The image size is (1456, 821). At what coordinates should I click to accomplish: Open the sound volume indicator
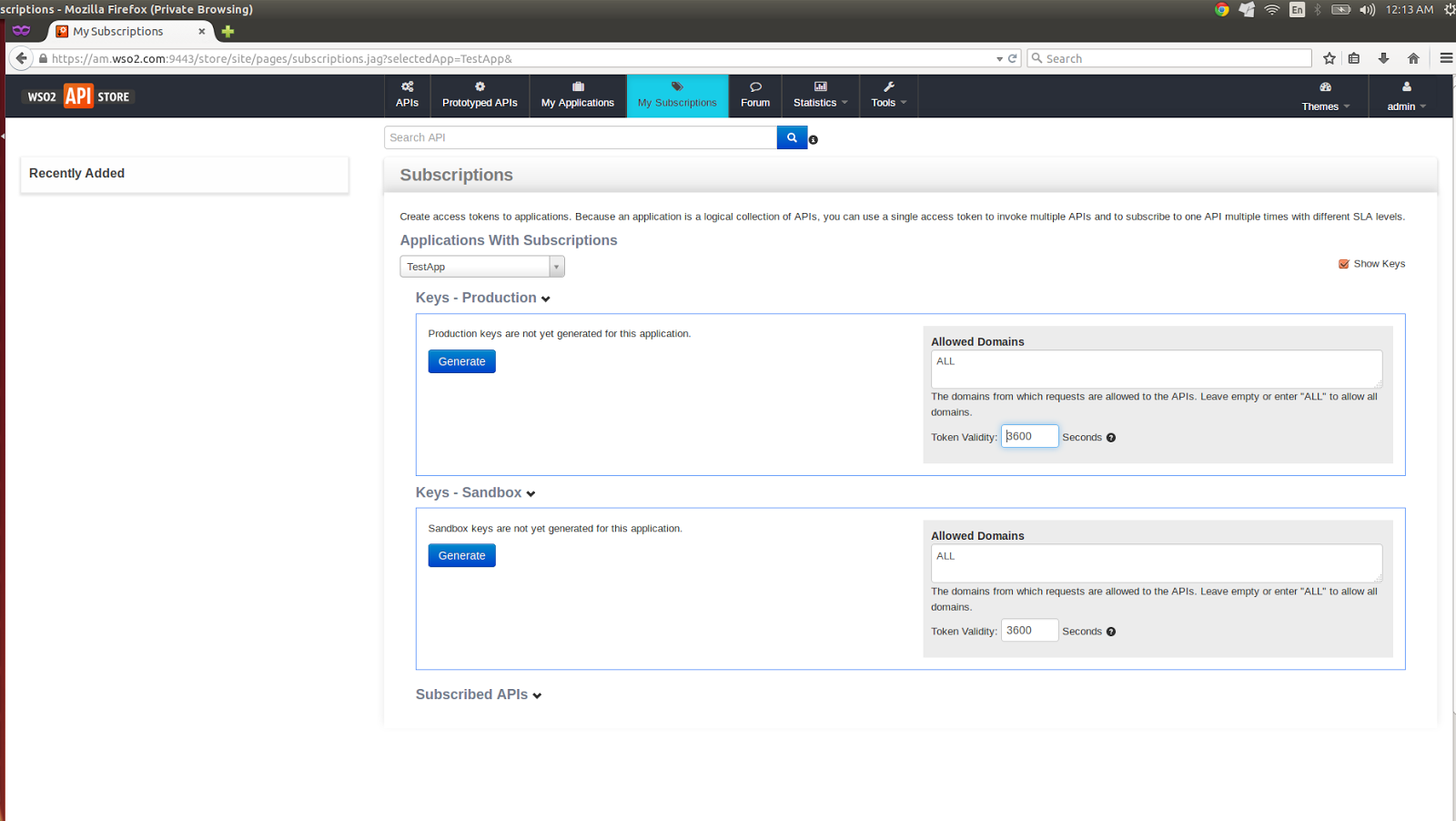point(1368,9)
